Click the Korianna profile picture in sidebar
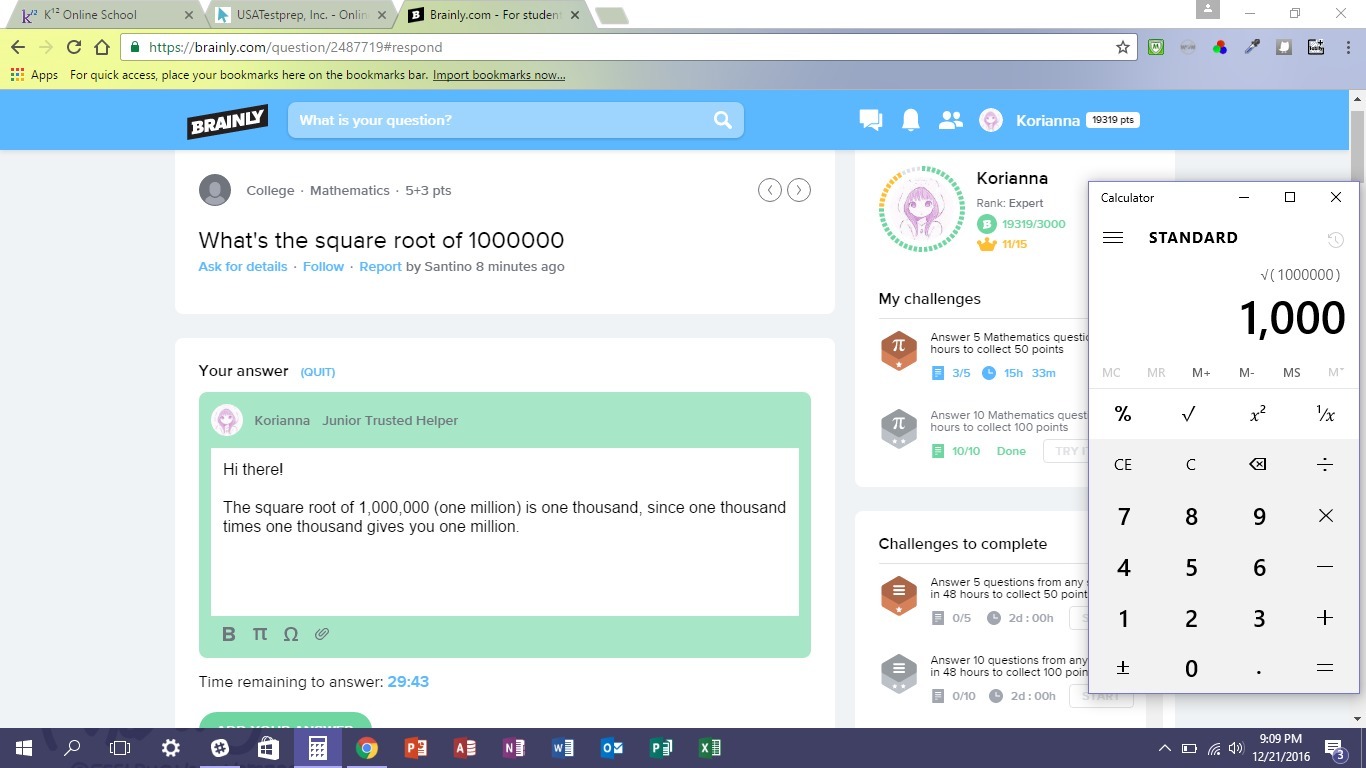The image size is (1366, 768). [921, 209]
